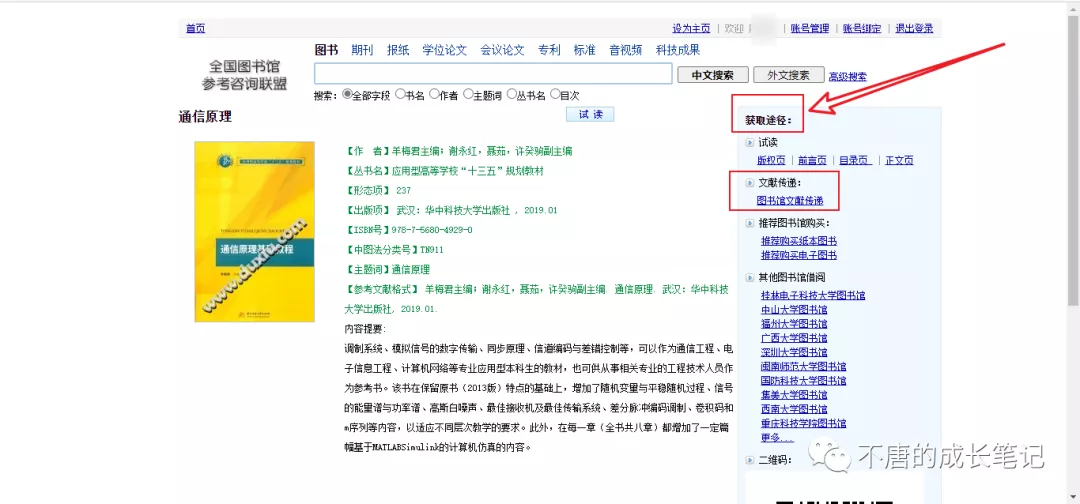
Task: Open 账号管理 link
Action: 810,29
